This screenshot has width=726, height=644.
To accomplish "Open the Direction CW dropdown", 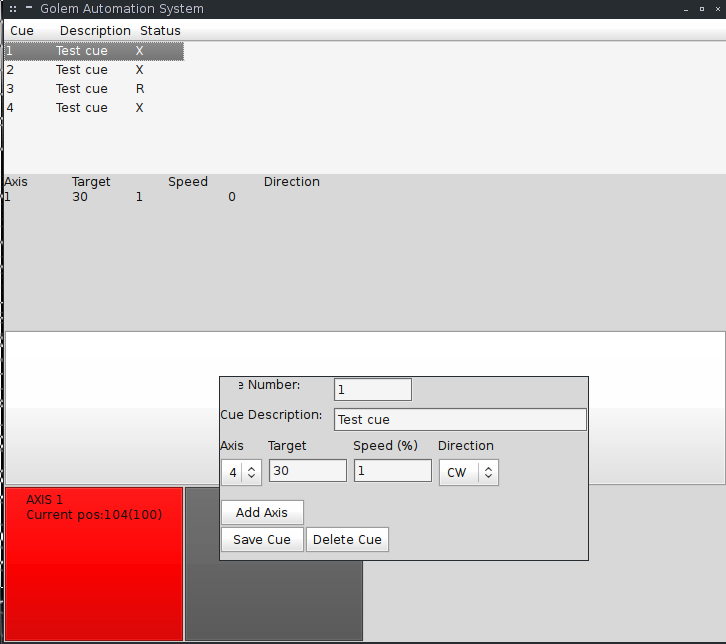I will pos(468,472).
